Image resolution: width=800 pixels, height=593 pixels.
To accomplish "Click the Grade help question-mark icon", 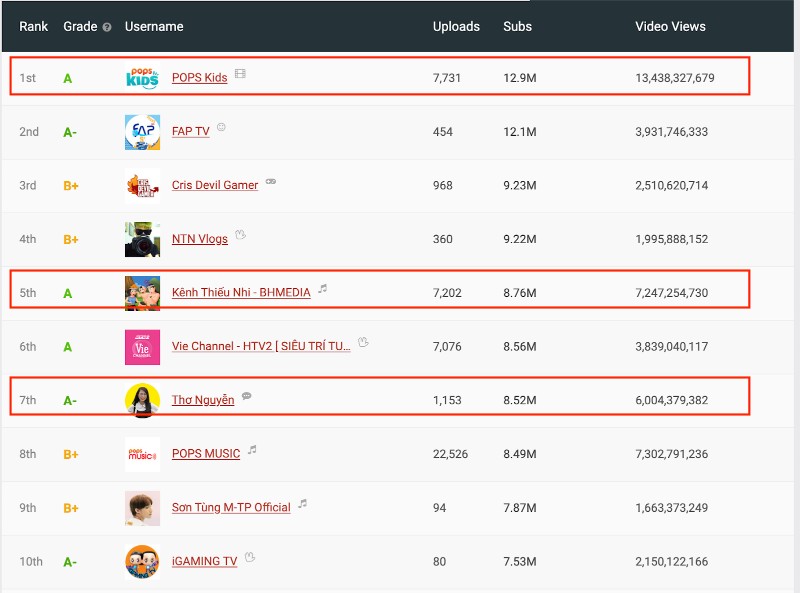I will 107,28.
